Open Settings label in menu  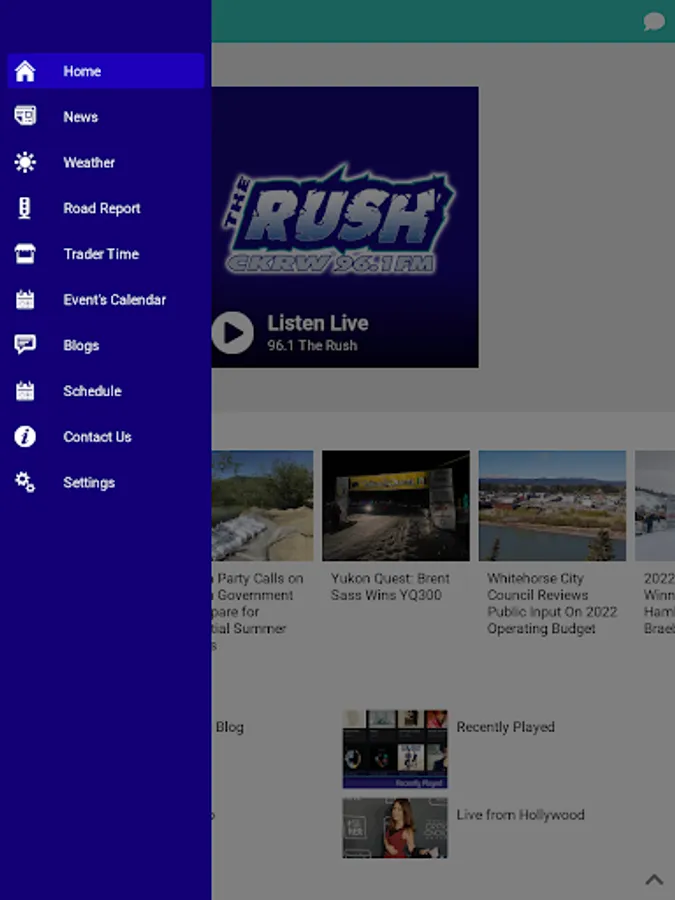coord(89,483)
